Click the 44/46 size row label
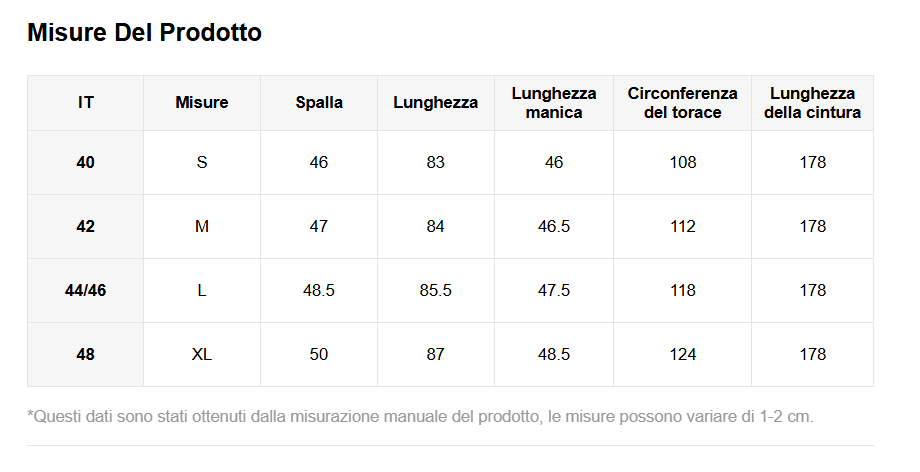The height and width of the screenshot is (472, 920). 86,290
